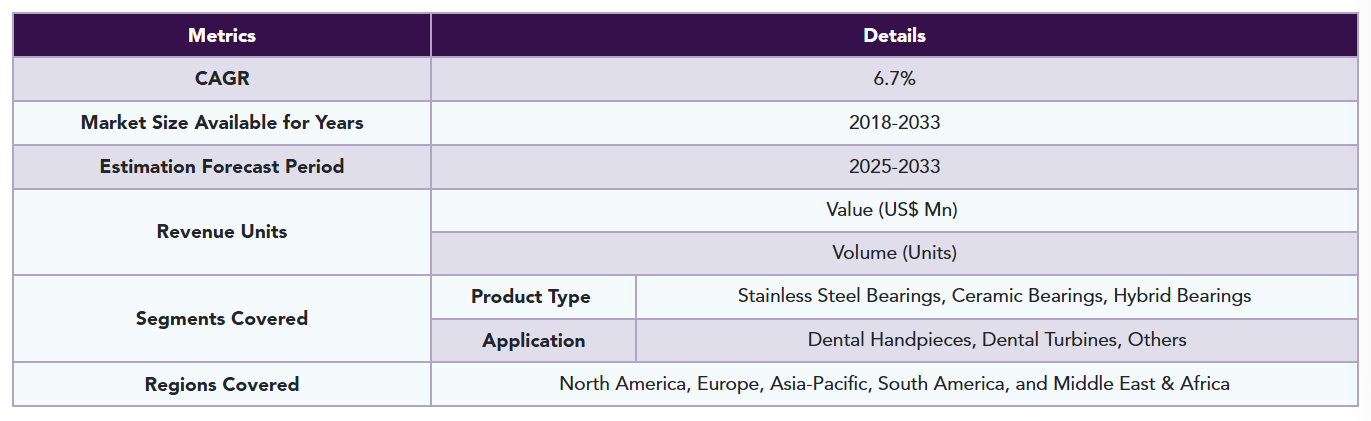Select Estimation Forecast Period label
The image size is (1371, 421).
tap(222, 167)
